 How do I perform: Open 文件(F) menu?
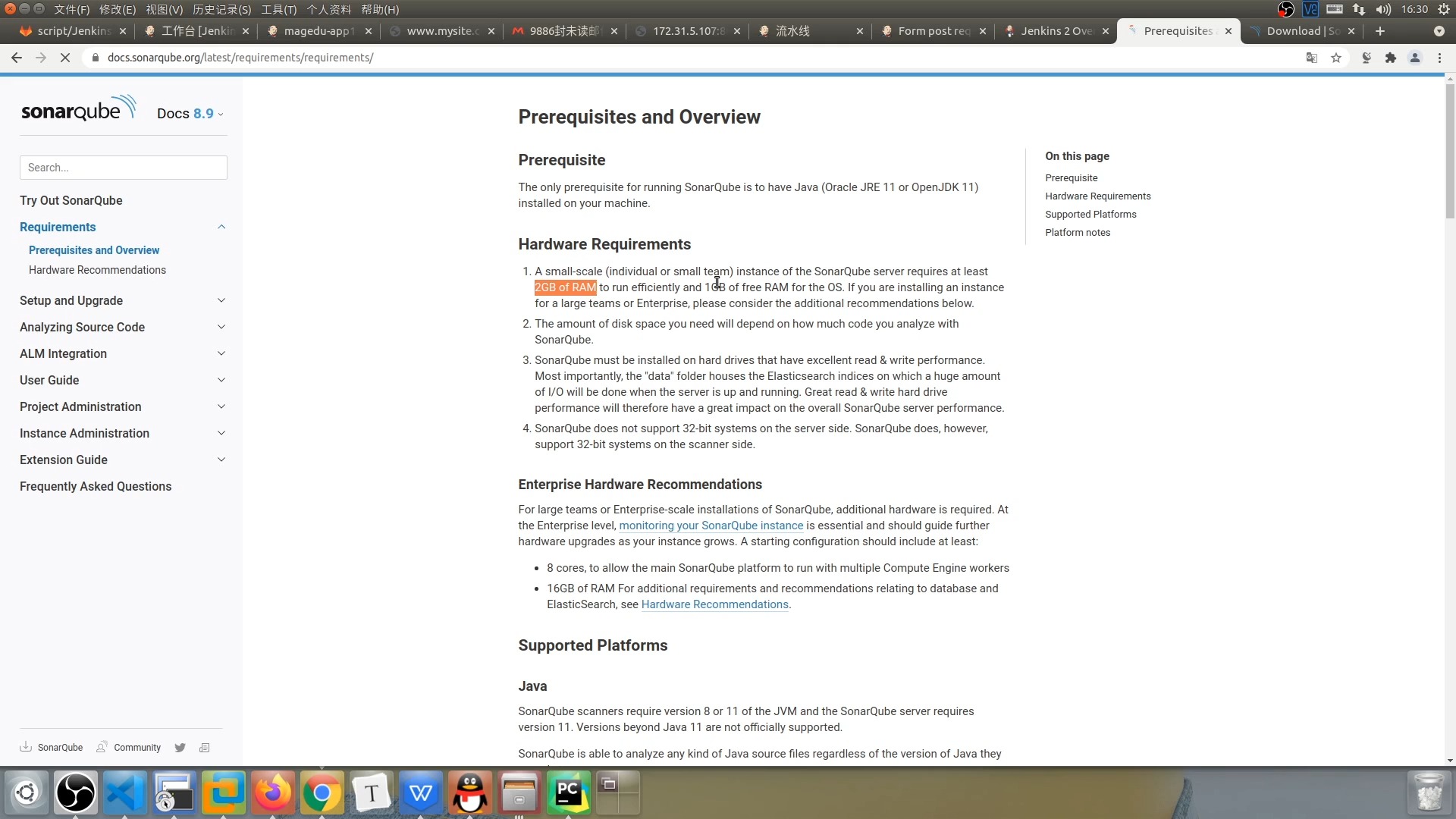click(71, 9)
